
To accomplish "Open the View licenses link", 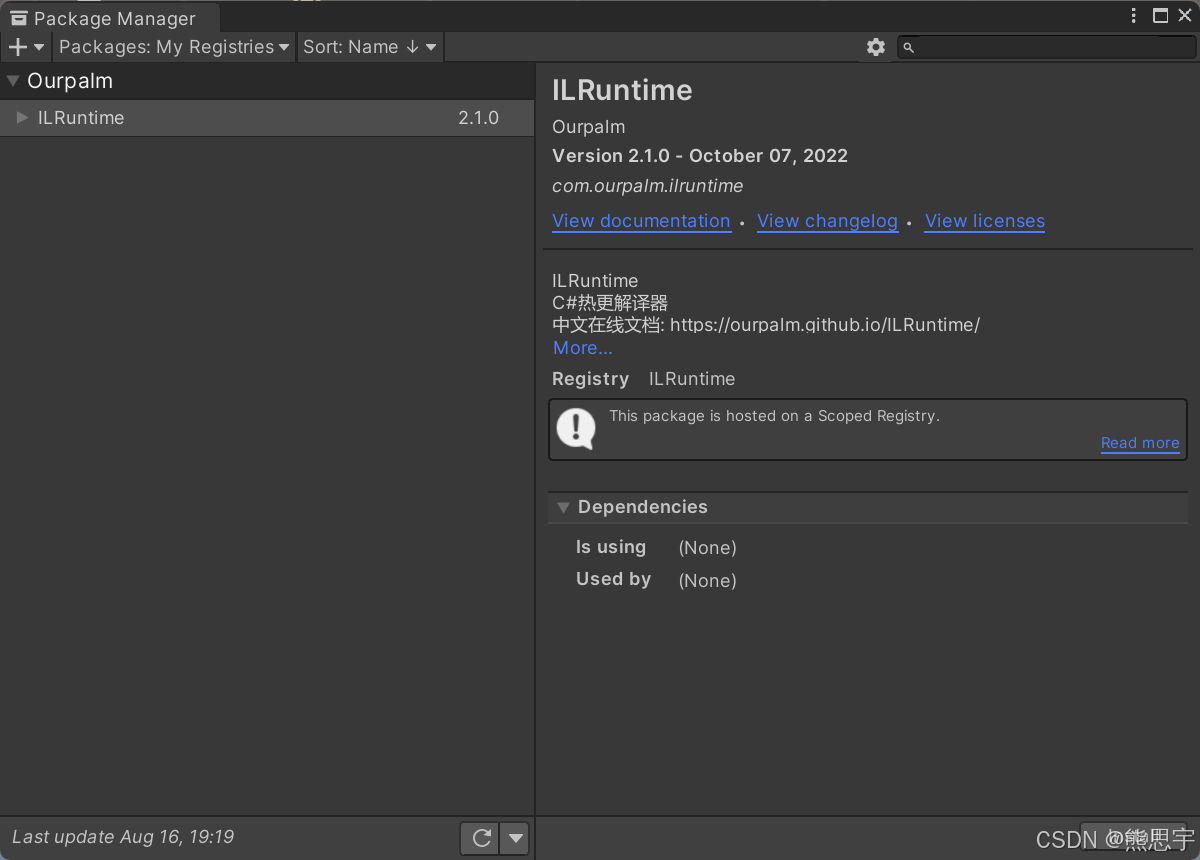I will tap(985, 221).
